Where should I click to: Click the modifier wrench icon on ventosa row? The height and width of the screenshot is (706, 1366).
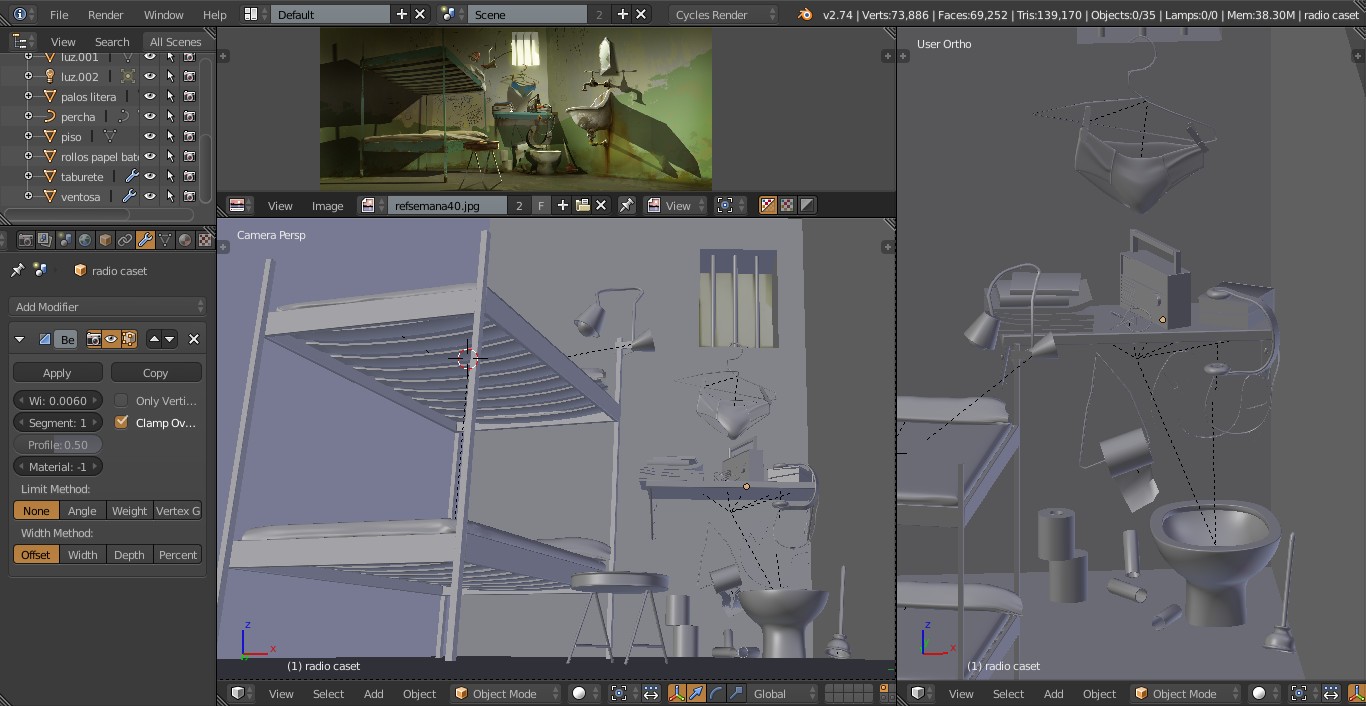[128, 196]
